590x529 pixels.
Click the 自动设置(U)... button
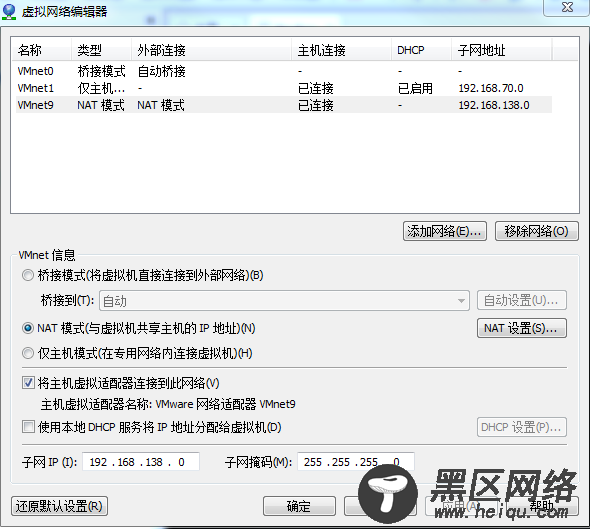tap(522, 300)
